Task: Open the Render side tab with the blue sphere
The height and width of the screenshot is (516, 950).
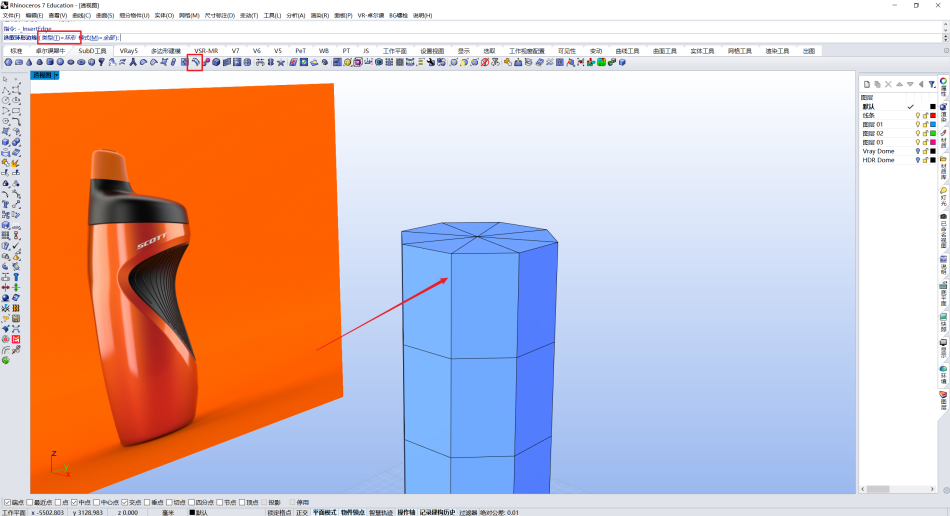Action: pos(943,108)
